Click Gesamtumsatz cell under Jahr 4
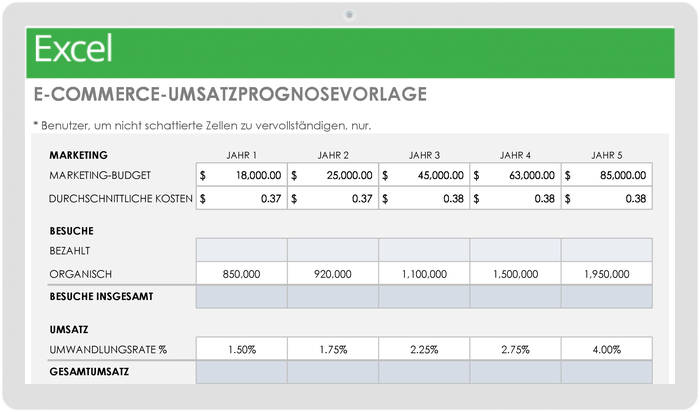Viewport: 700px width, 412px height. [x=515, y=372]
